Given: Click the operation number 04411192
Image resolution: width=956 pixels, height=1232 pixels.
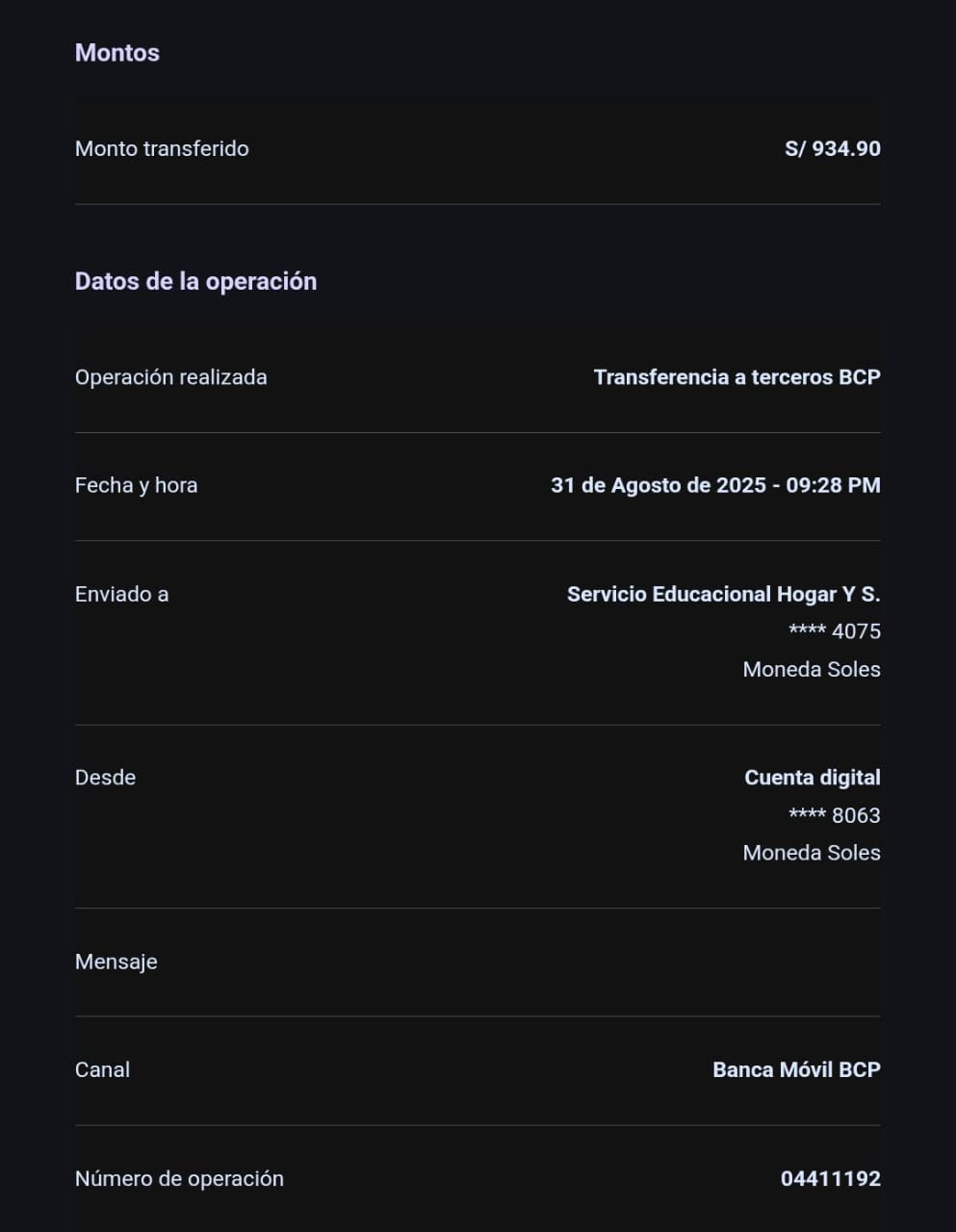Looking at the screenshot, I should (830, 1178).
